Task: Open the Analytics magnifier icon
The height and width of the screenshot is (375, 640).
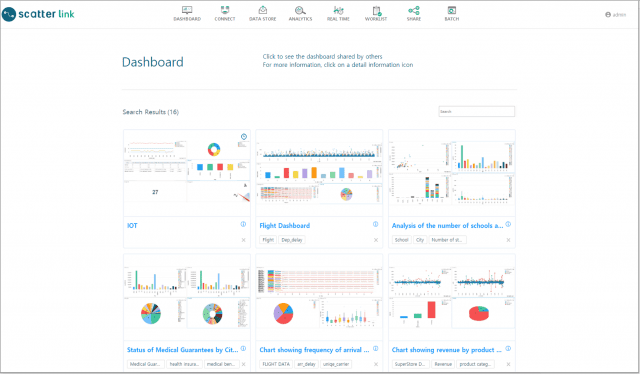Action: tap(300, 10)
